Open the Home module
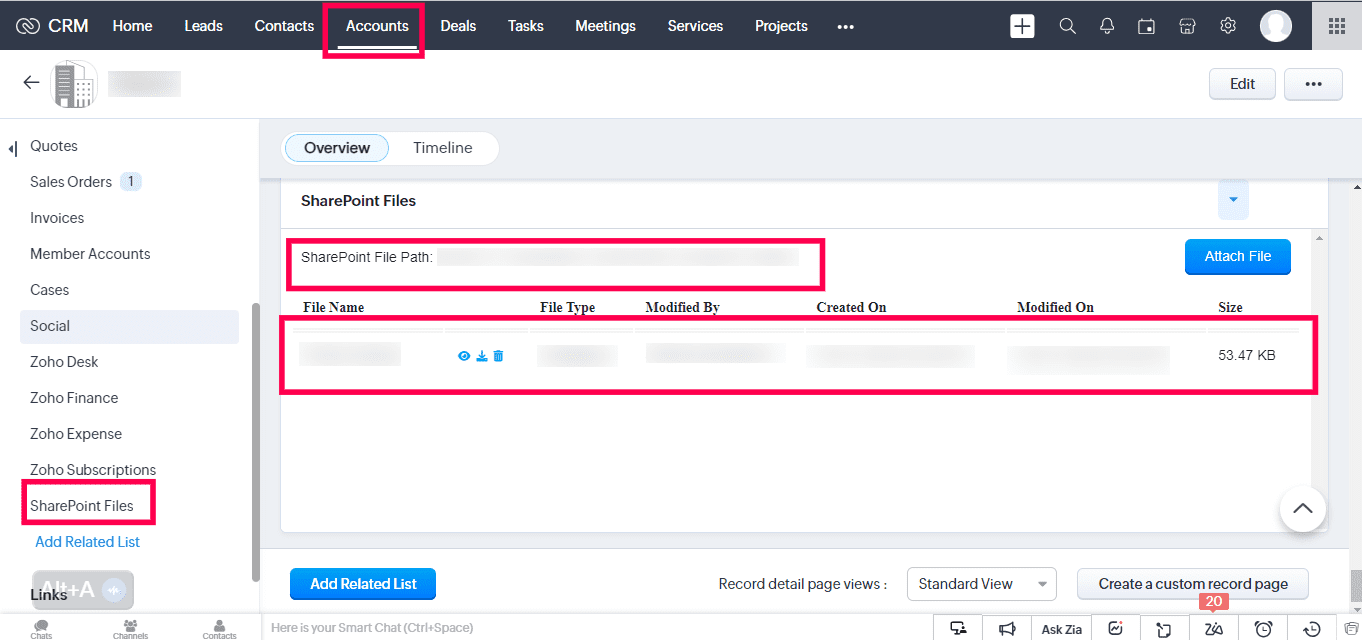This screenshot has width=1362, height=640. click(x=132, y=26)
